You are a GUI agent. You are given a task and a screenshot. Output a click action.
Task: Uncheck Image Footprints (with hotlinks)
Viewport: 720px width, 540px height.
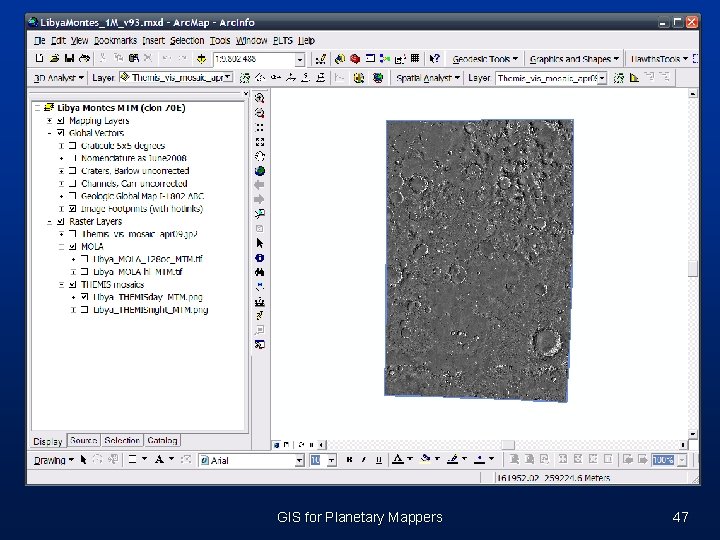73,208
